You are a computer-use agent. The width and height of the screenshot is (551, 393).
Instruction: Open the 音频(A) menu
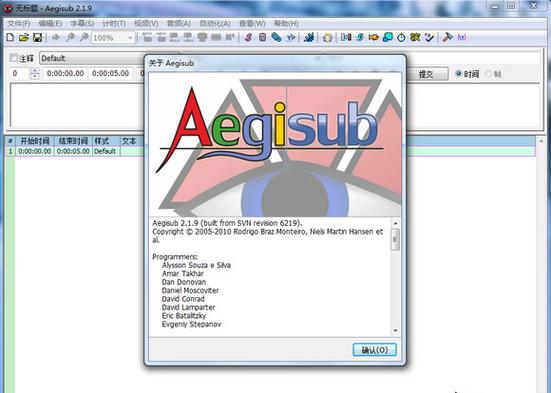[179, 24]
